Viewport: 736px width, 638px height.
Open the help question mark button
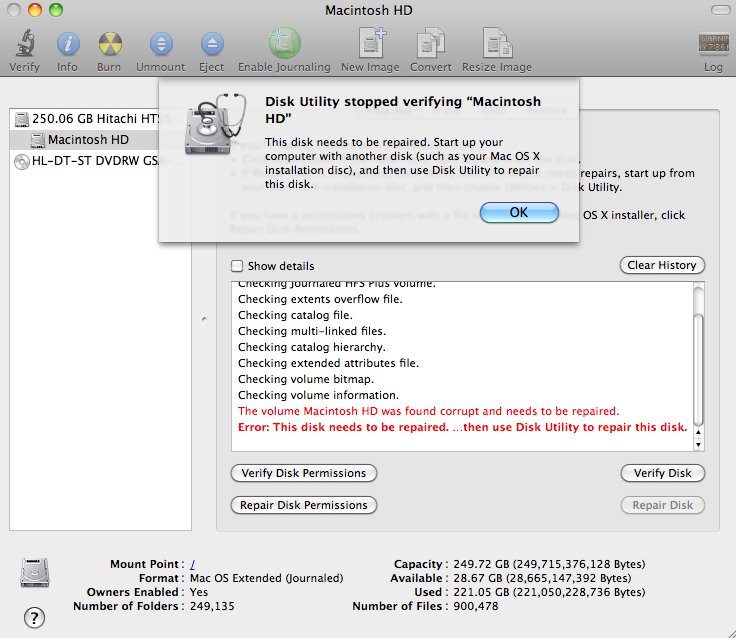34,618
